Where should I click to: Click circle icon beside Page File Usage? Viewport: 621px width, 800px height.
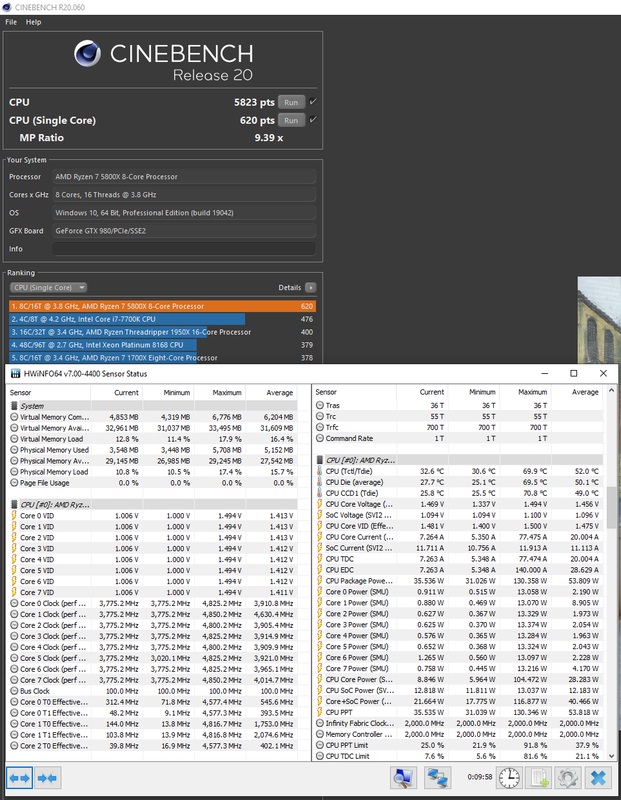pos(14,483)
